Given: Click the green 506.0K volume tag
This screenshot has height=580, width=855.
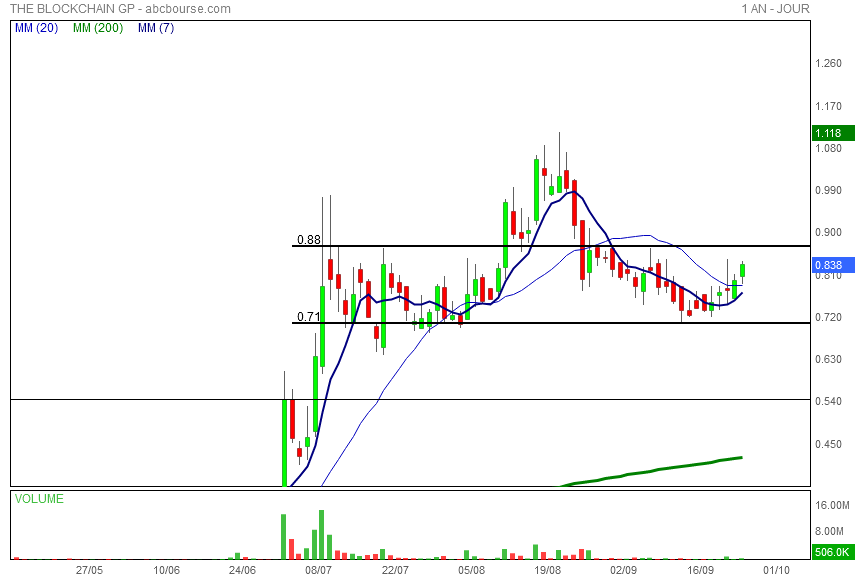Looking at the screenshot, I should [833, 552].
